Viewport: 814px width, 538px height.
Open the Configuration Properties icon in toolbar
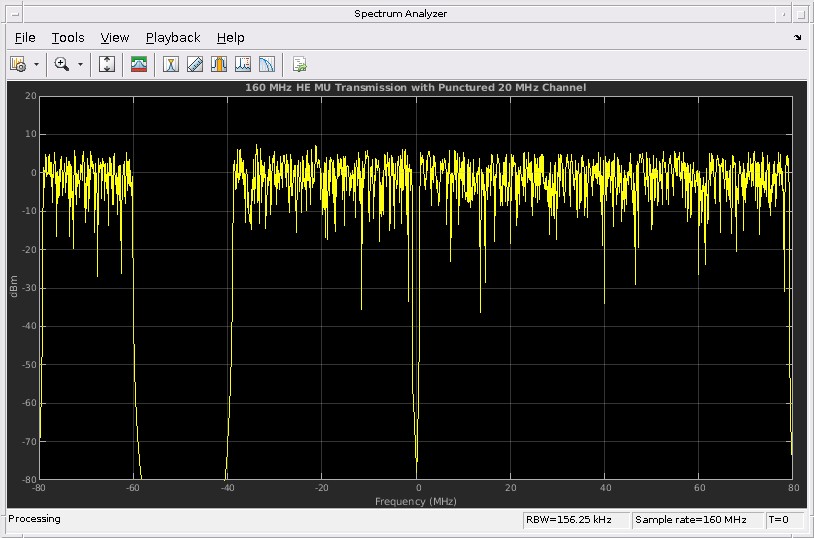tap(18, 64)
